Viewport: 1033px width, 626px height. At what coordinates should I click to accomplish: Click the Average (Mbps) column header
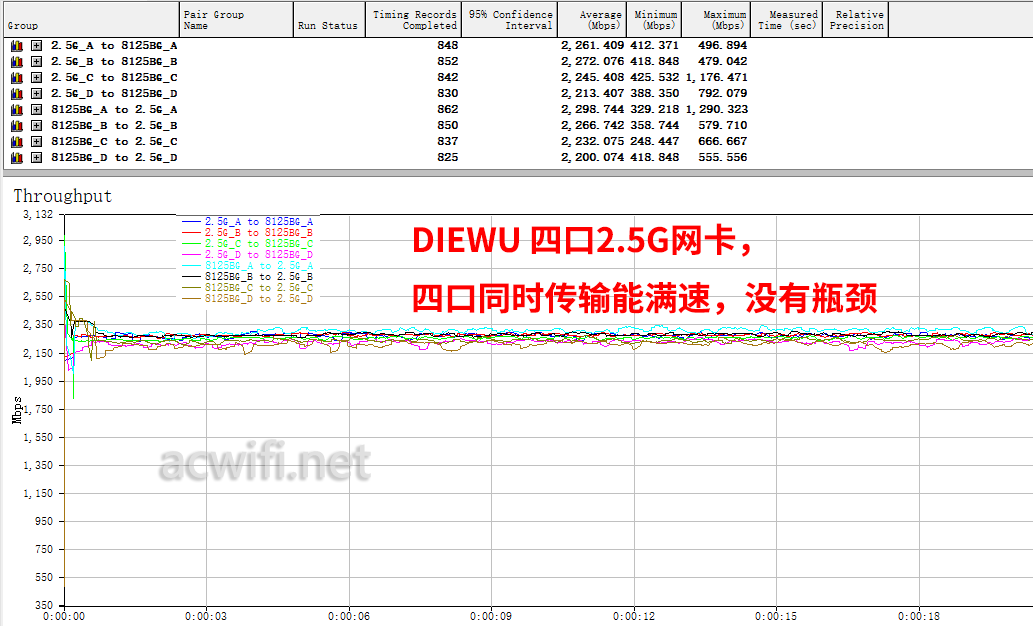coord(592,19)
